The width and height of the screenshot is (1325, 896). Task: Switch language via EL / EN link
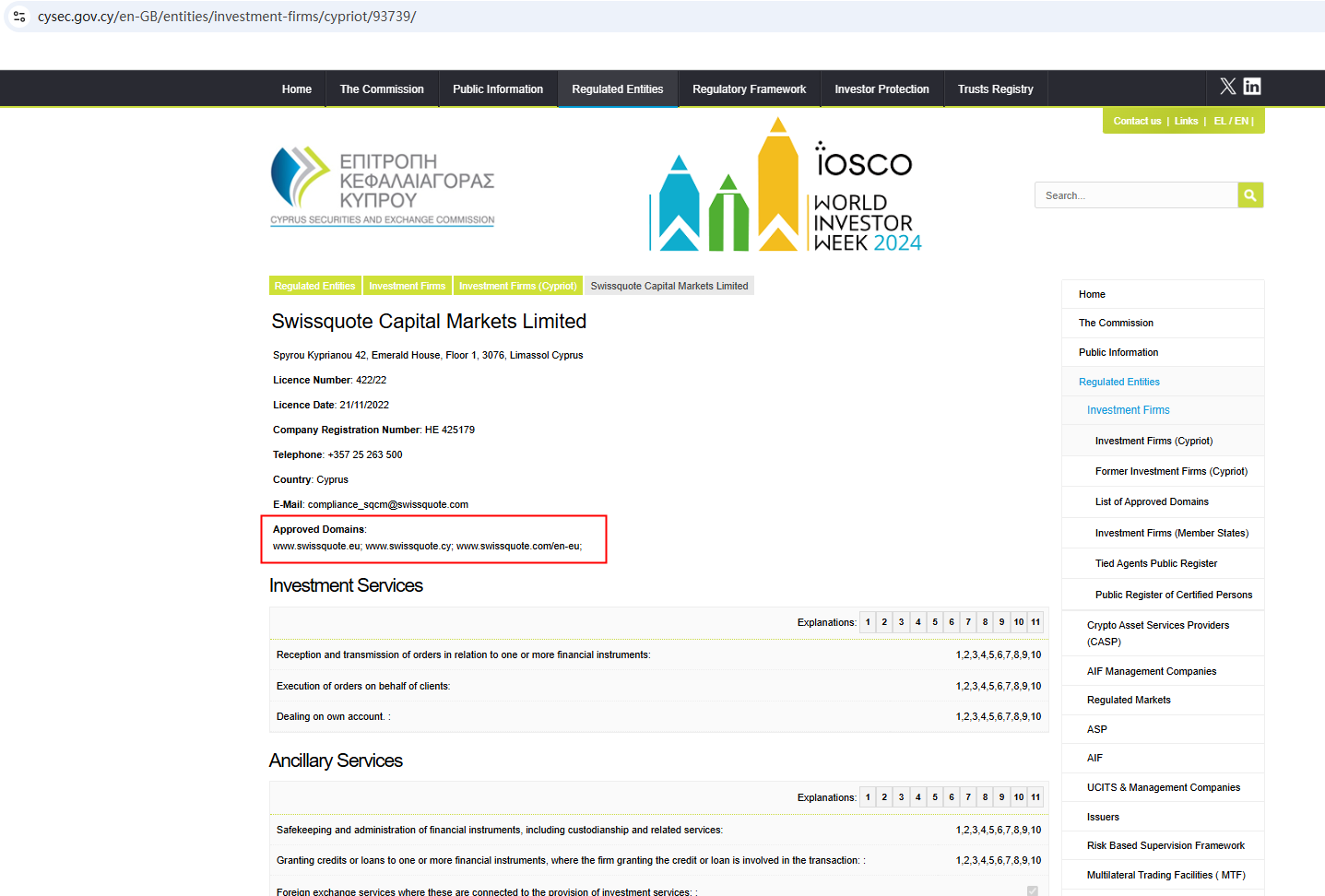pyautogui.click(x=1232, y=121)
